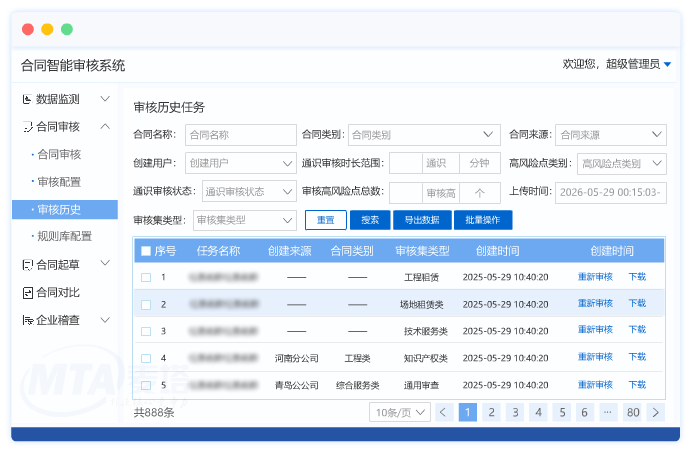
Task: Open the 审核集类型 dropdown
Action: [245, 220]
